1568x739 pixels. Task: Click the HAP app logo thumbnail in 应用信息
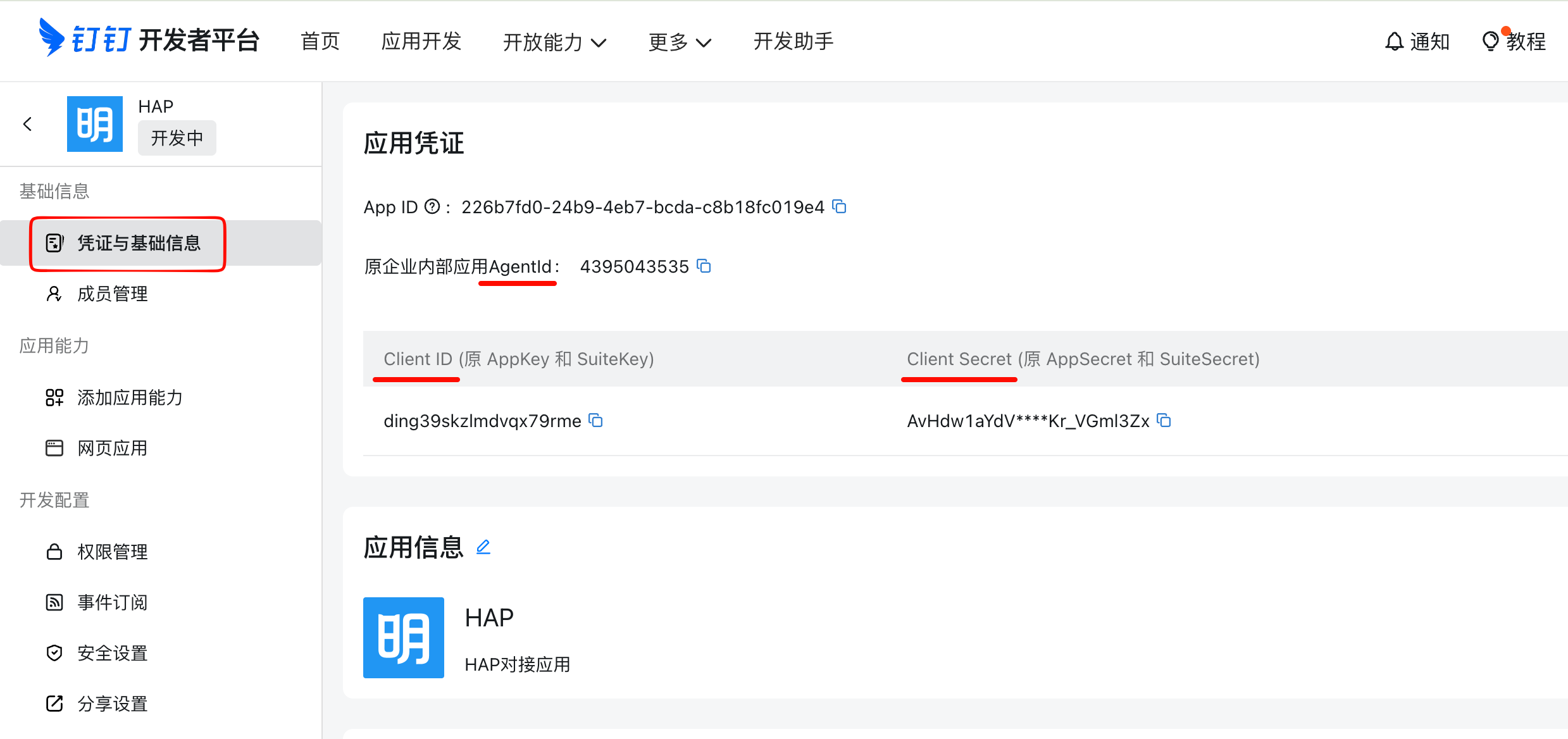point(404,637)
